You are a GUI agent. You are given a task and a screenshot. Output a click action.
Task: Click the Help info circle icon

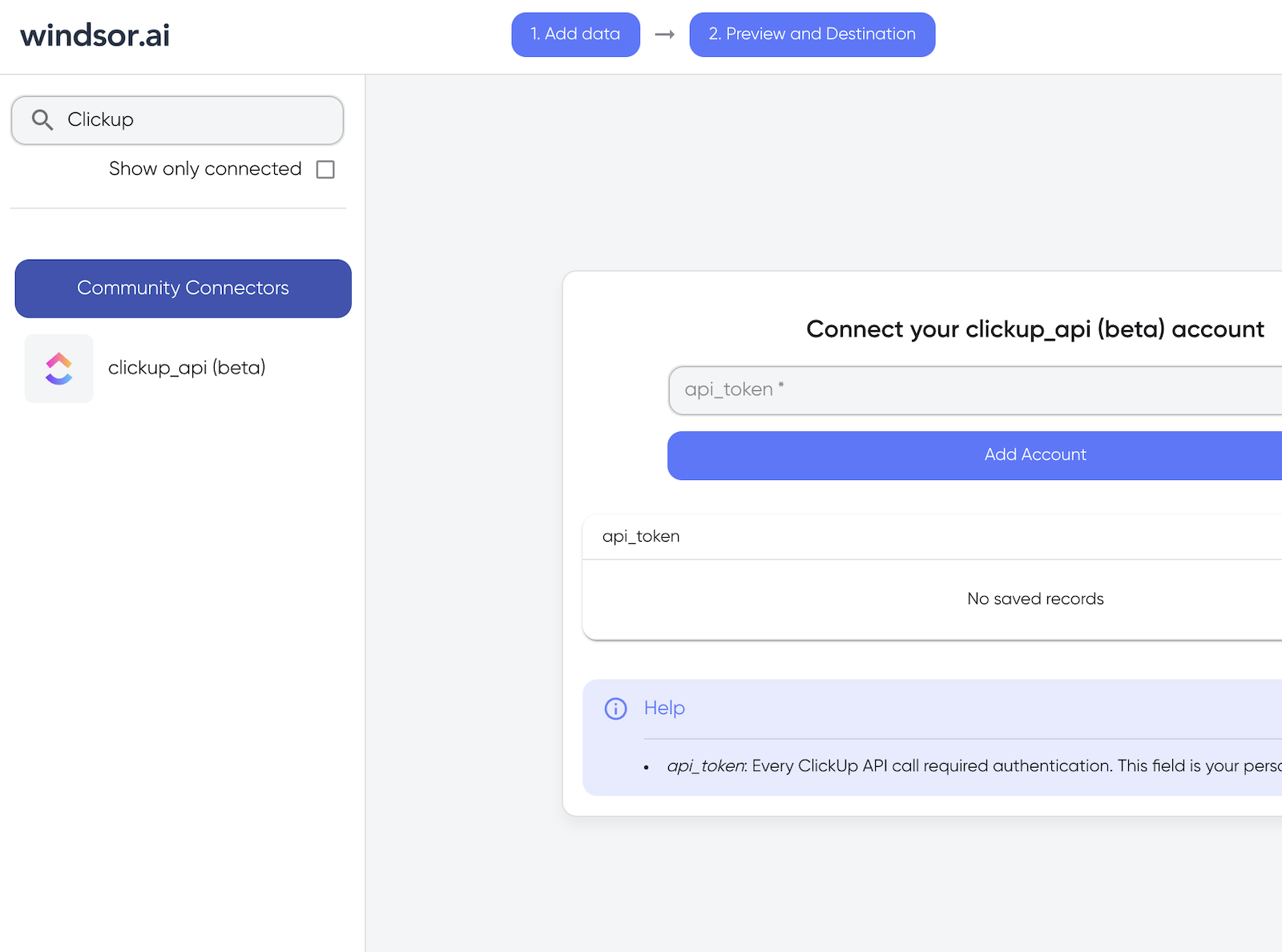(615, 708)
